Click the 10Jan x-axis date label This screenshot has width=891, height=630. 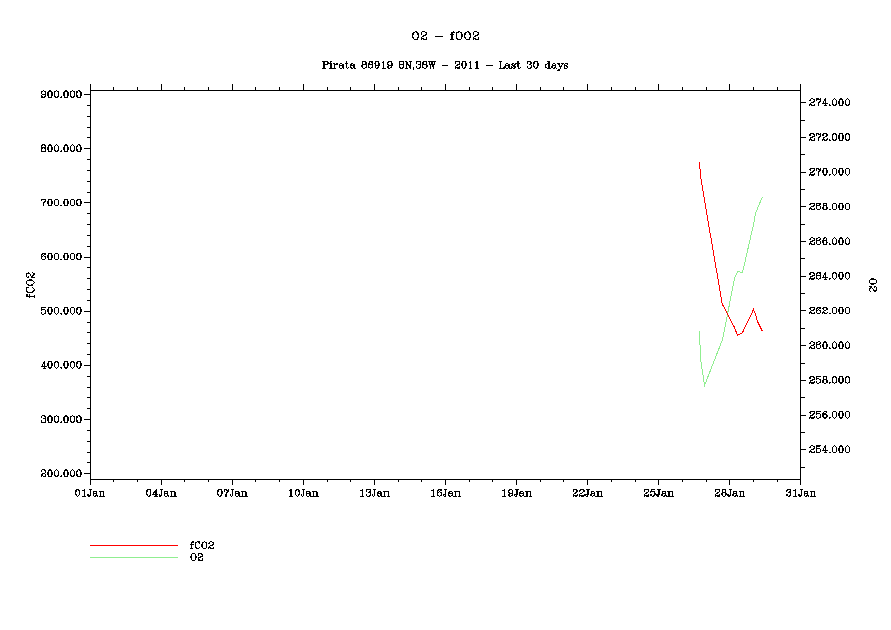point(303,493)
